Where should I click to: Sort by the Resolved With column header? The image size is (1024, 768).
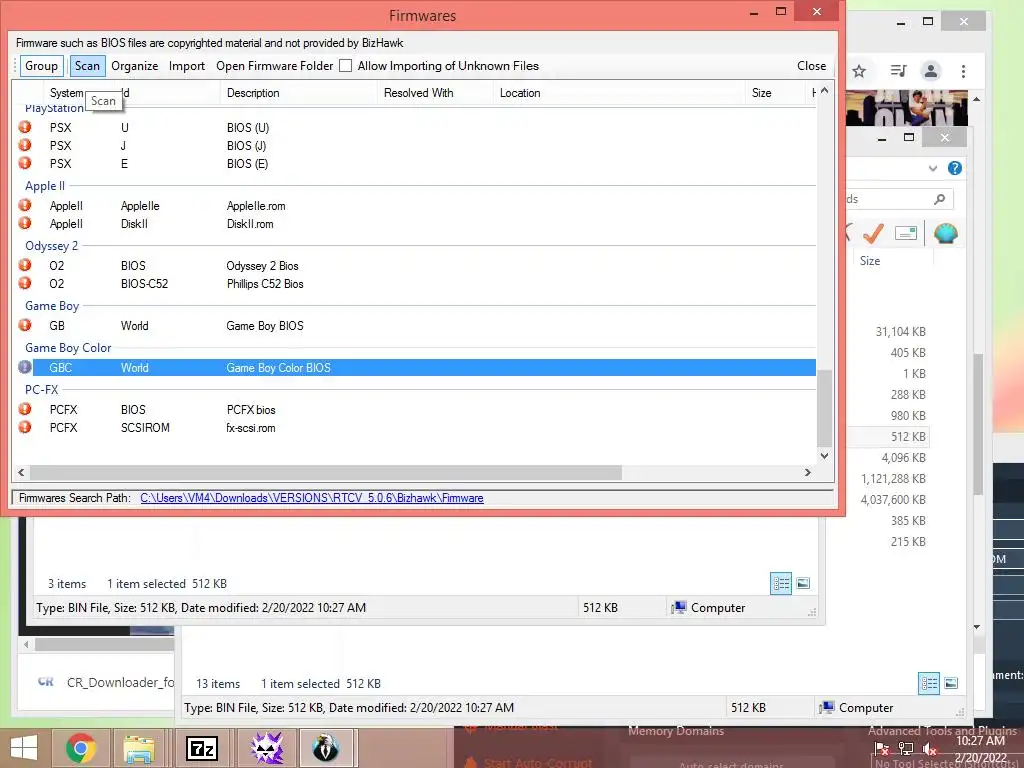tap(436, 93)
